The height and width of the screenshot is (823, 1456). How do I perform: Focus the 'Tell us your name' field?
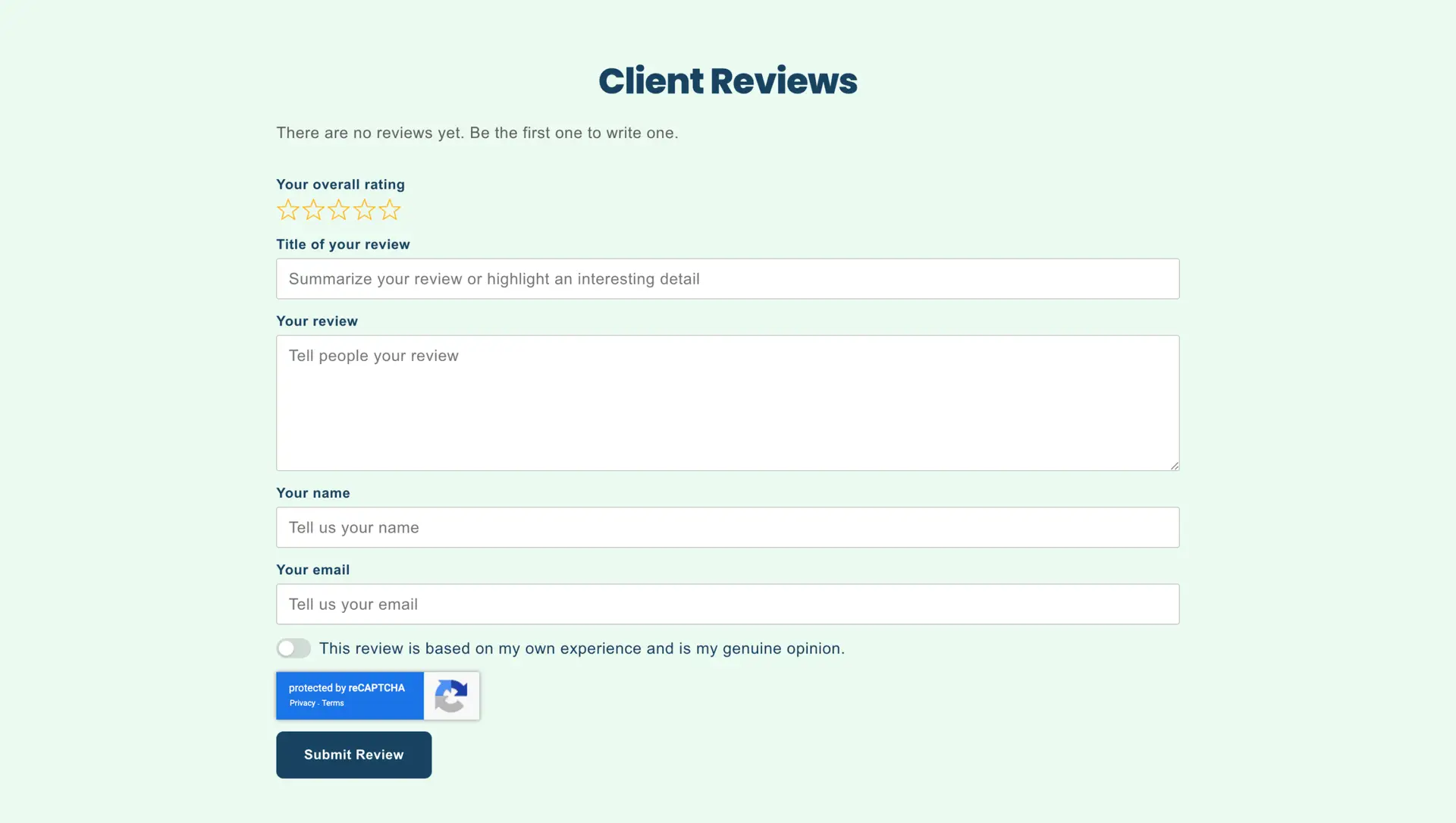pos(727,527)
